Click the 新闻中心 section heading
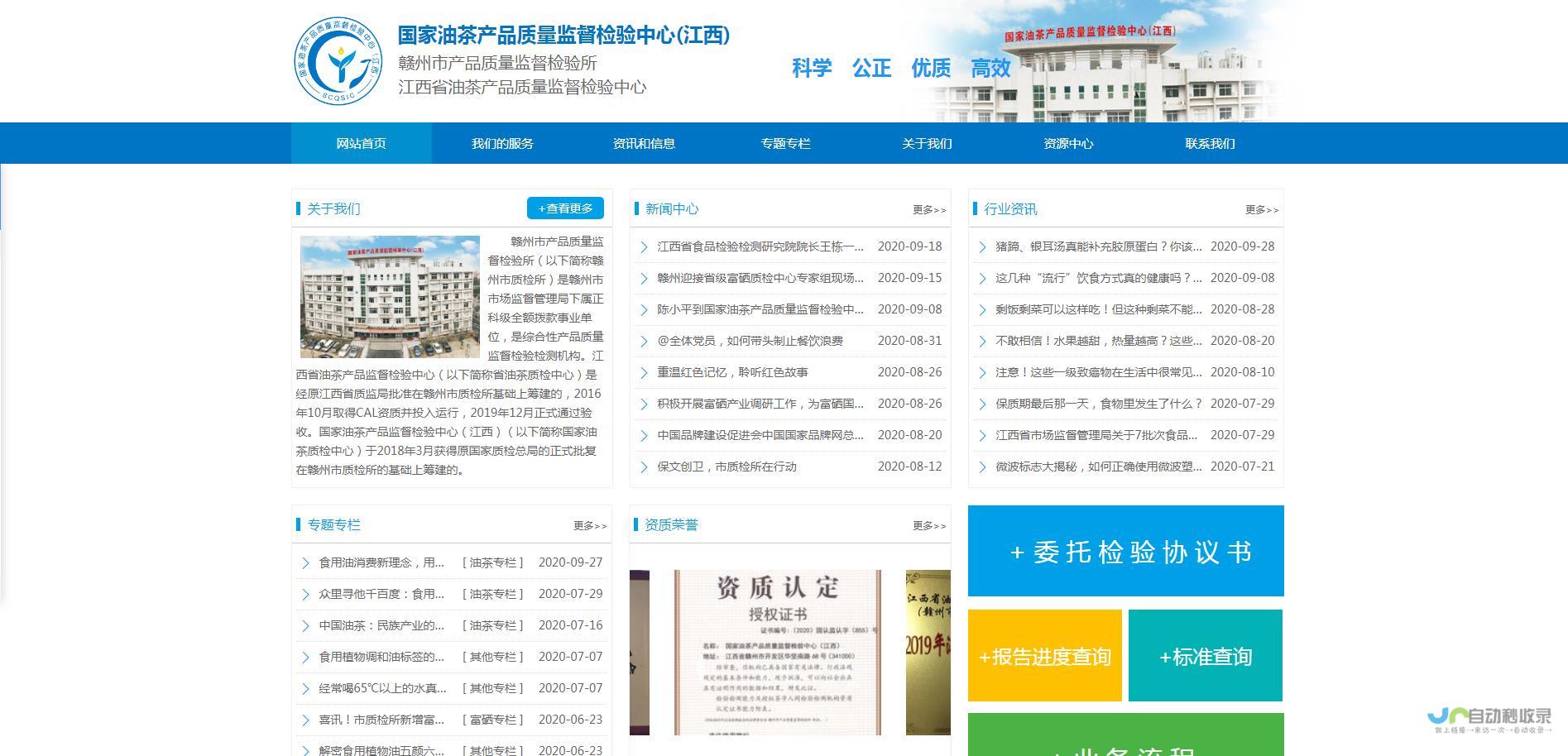The width and height of the screenshot is (1568, 756). pyautogui.click(x=672, y=209)
